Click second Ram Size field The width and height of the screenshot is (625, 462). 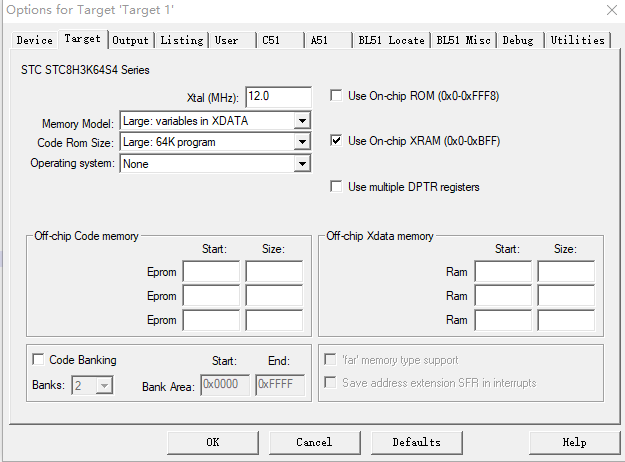click(x=566, y=295)
